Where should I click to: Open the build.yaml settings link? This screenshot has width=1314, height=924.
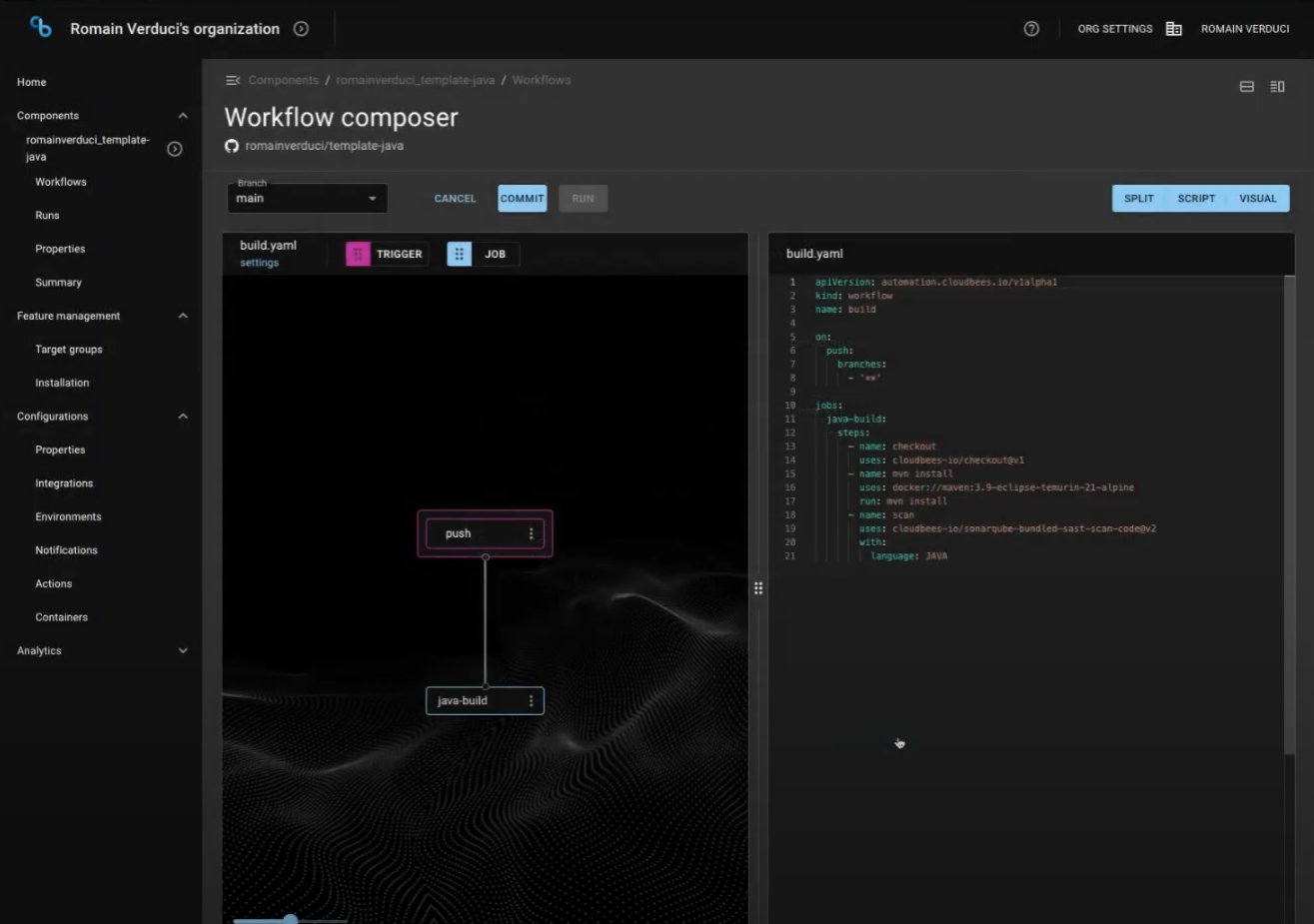click(x=259, y=263)
